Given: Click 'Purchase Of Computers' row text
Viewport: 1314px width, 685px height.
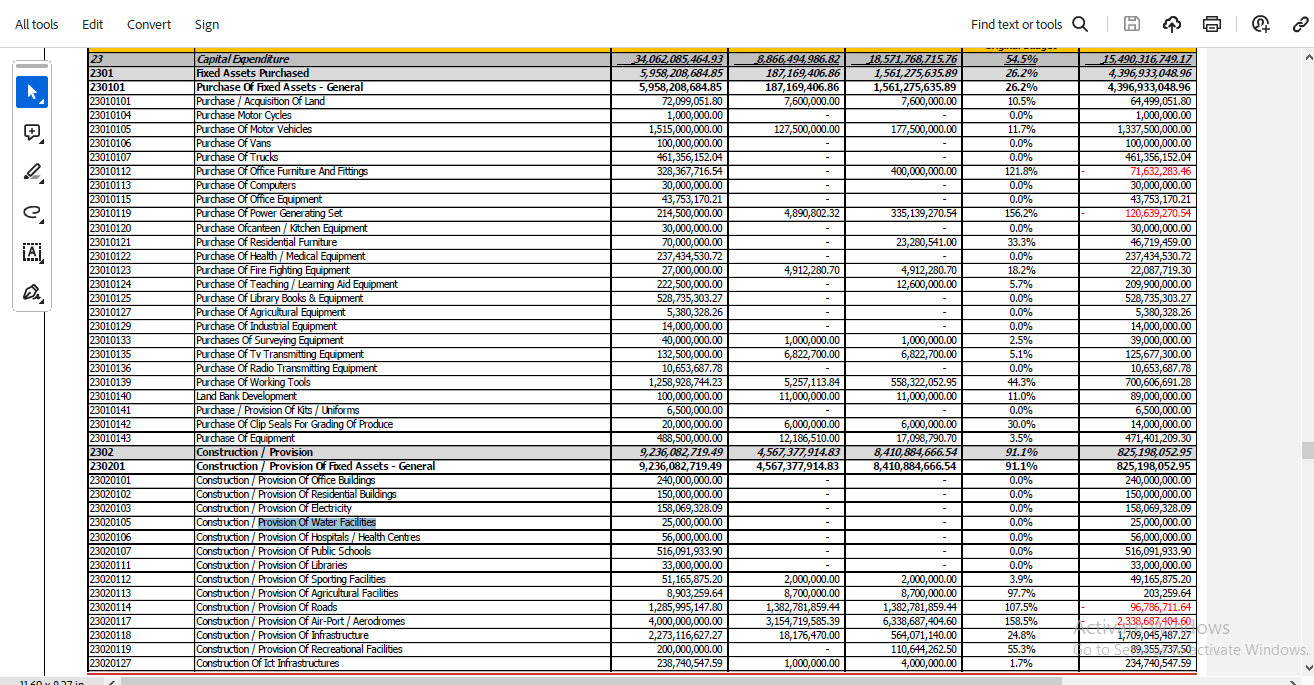Looking at the screenshot, I should click(x=246, y=185).
